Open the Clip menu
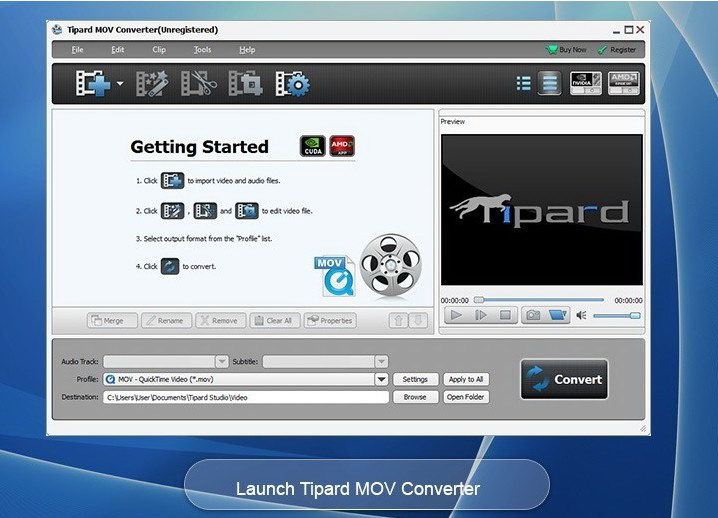This screenshot has width=718, height=518. point(159,49)
